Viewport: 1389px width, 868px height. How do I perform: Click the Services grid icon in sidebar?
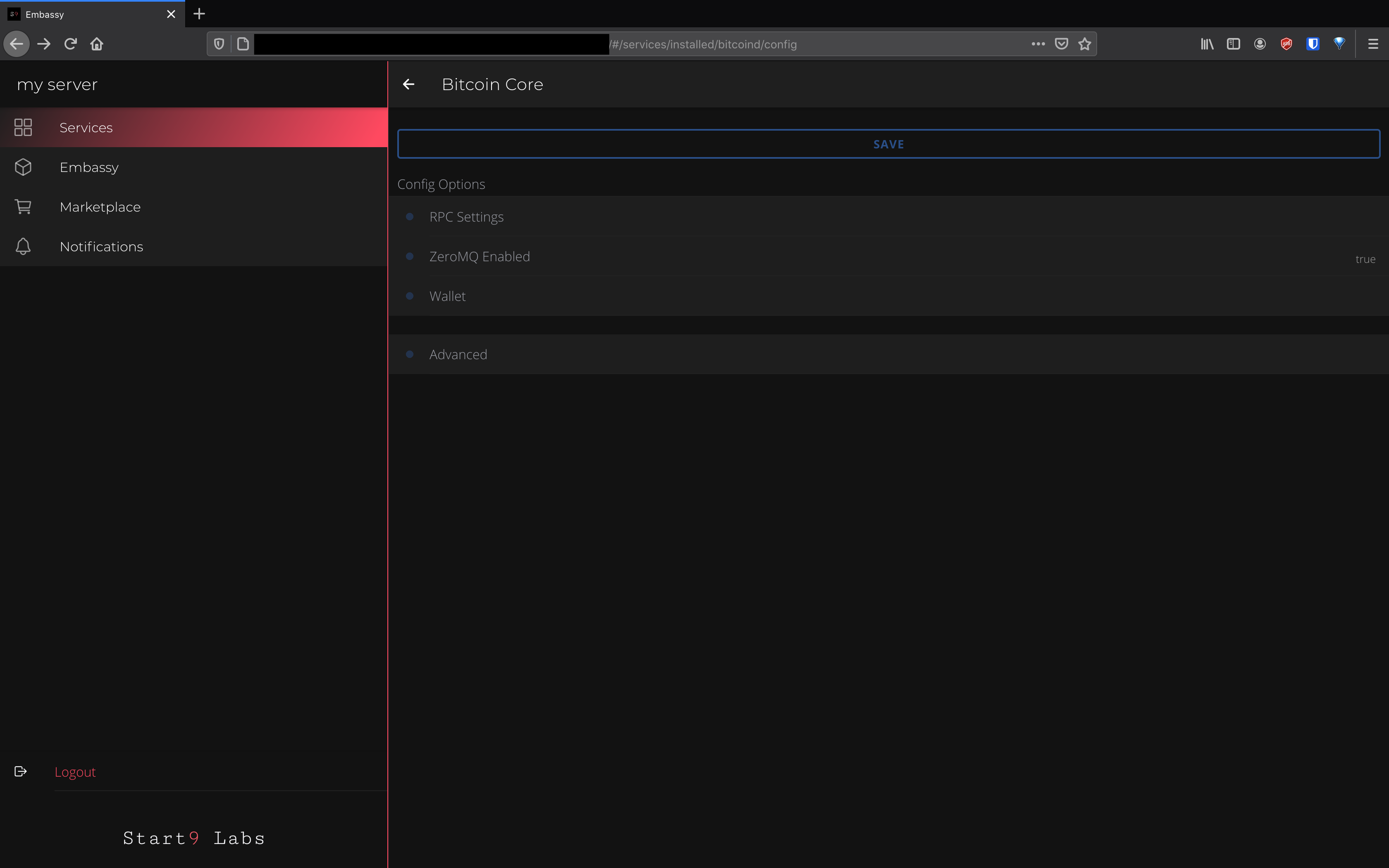23,127
